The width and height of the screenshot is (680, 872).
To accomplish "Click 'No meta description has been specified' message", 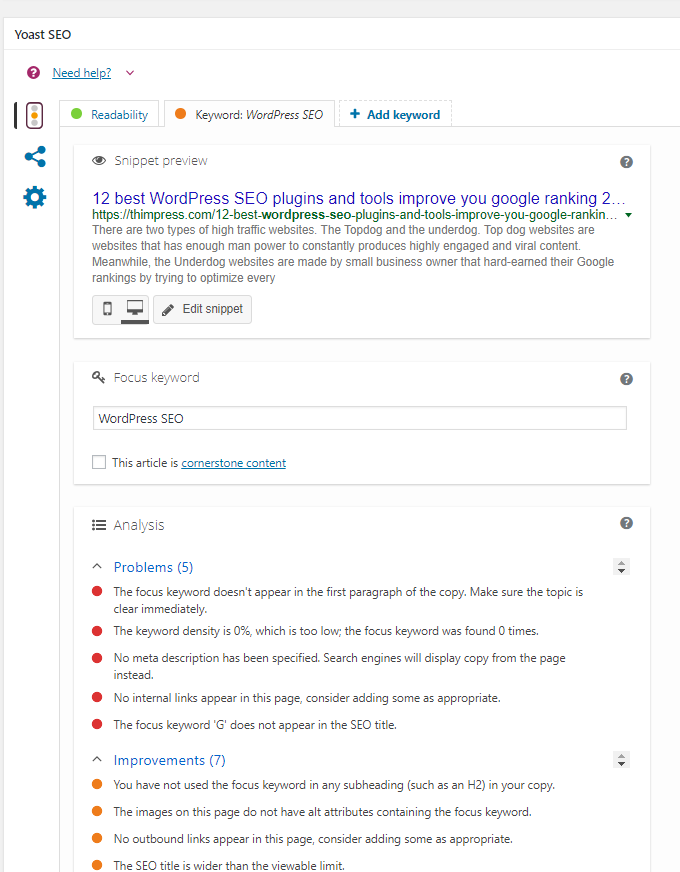I will [x=340, y=666].
